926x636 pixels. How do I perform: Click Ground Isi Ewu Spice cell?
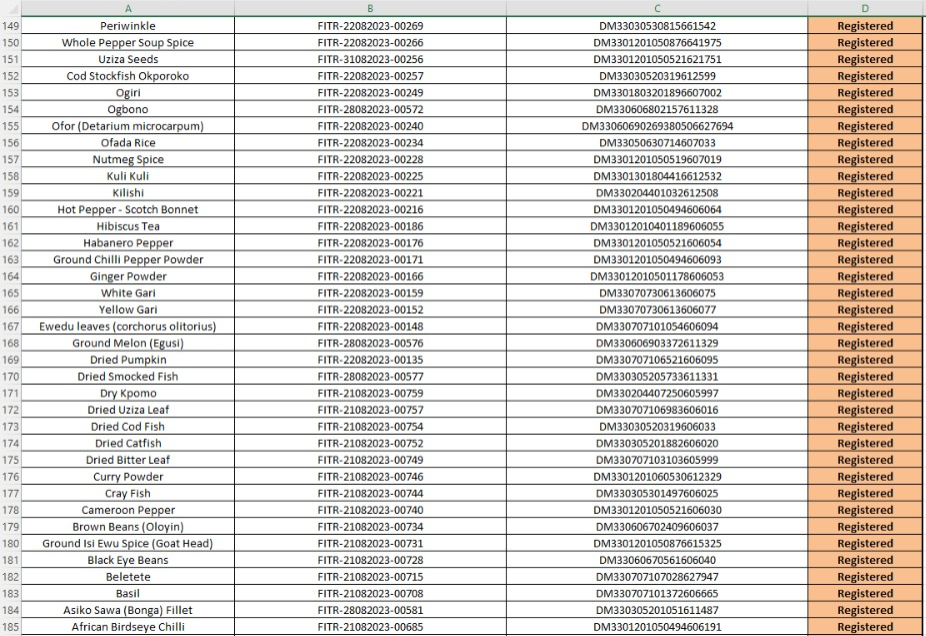click(128, 543)
